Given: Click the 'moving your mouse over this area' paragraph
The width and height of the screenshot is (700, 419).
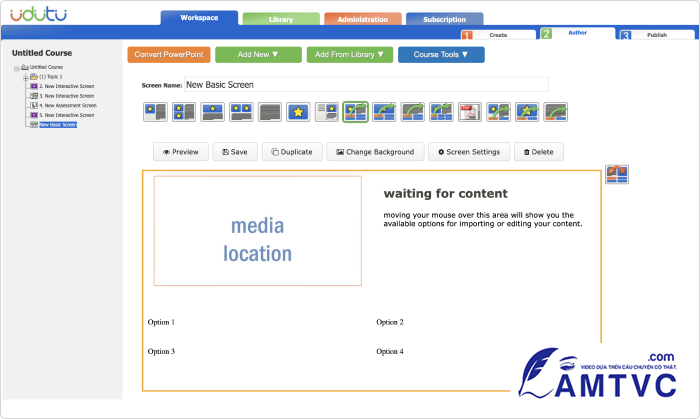Looking at the screenshot, I should tap(483, 219).
